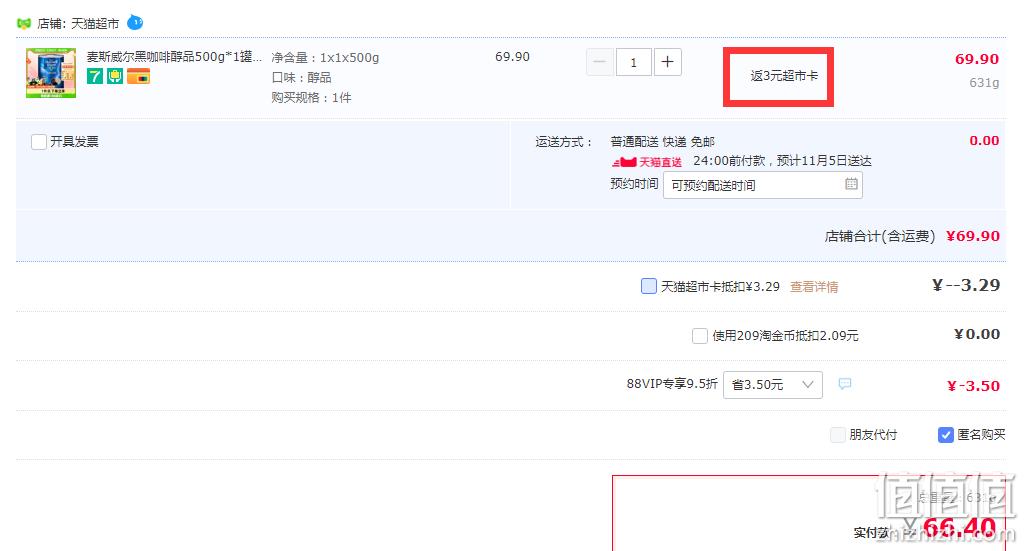Click the green 7-day return badge

(95, 76)
